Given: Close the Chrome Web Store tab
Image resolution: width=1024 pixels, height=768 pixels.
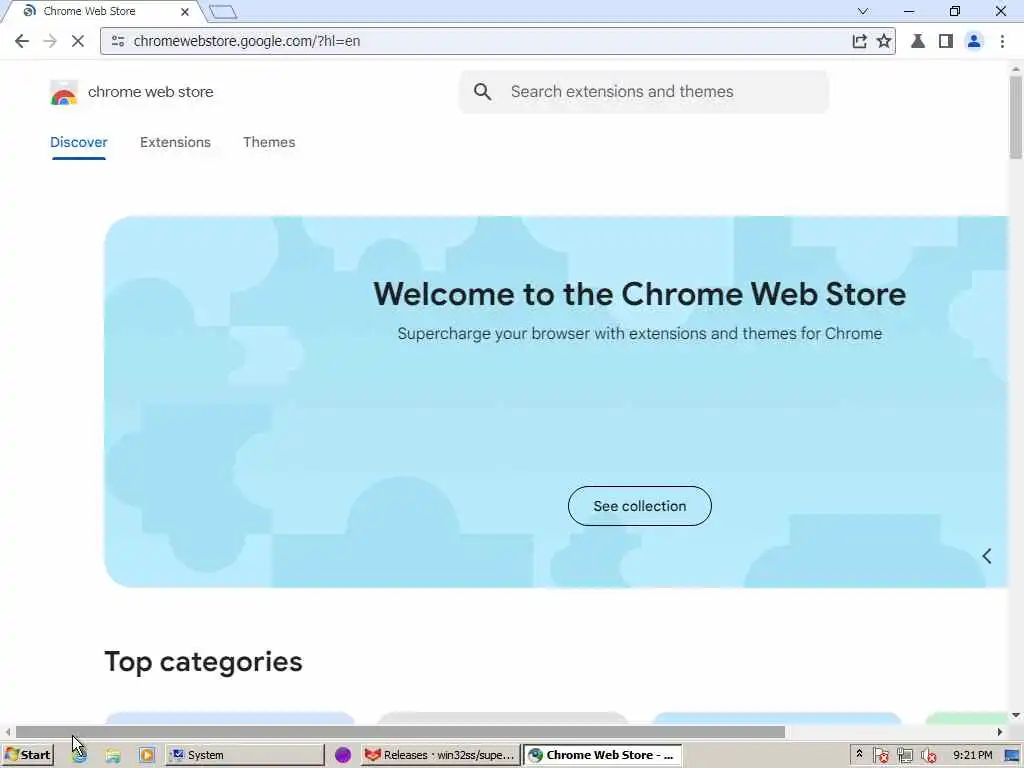Looking at the screenshot, I should click(185, 12).
